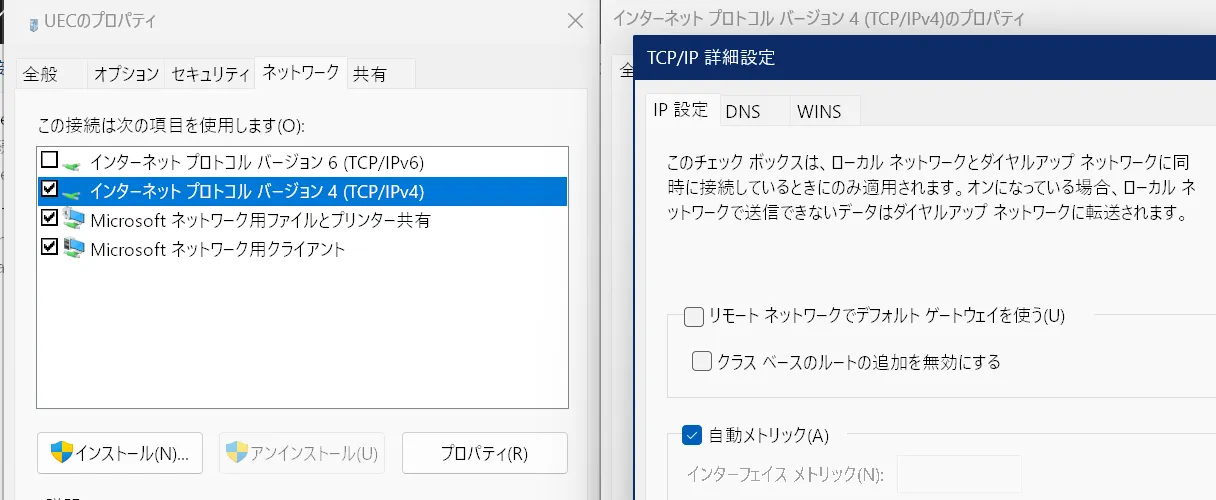1216x500 pixels.
Task: Click the IPv4 network adapter icon
Action: click(74, 190)
